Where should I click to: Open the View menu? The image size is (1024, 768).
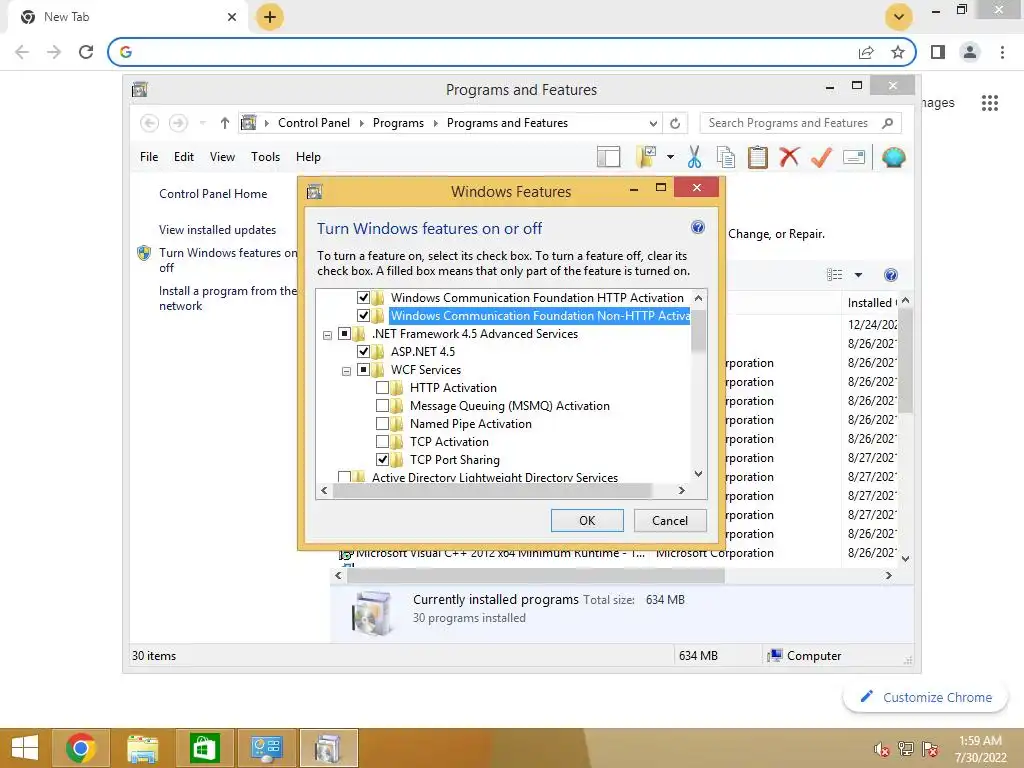222,157
